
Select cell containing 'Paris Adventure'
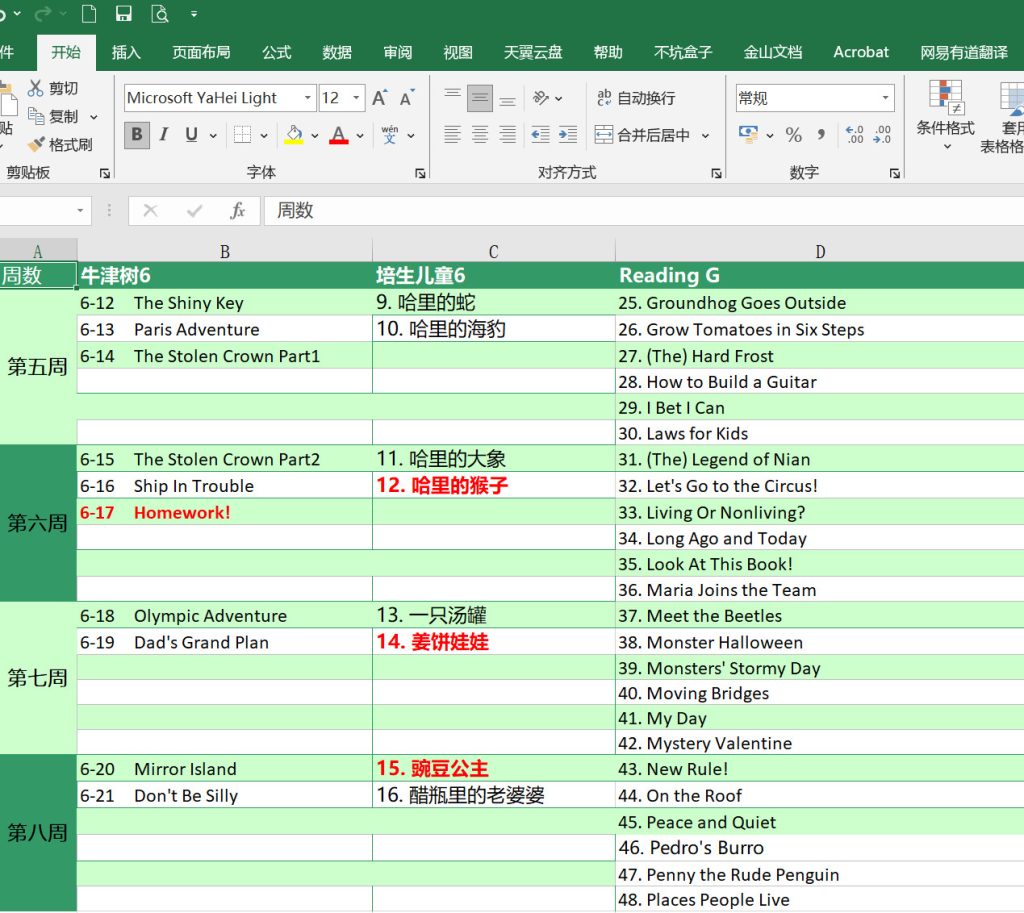(224, 329)
